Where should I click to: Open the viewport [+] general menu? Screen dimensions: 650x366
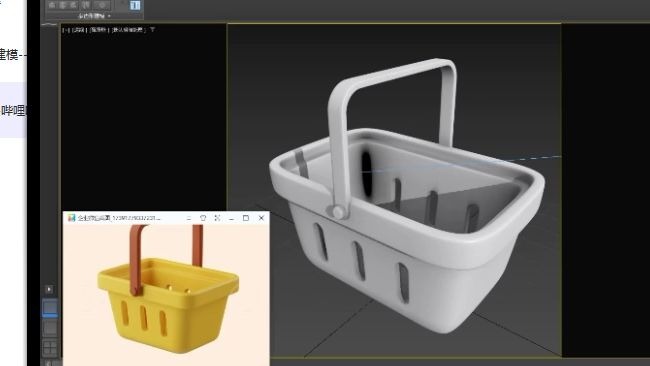[66, 30]
